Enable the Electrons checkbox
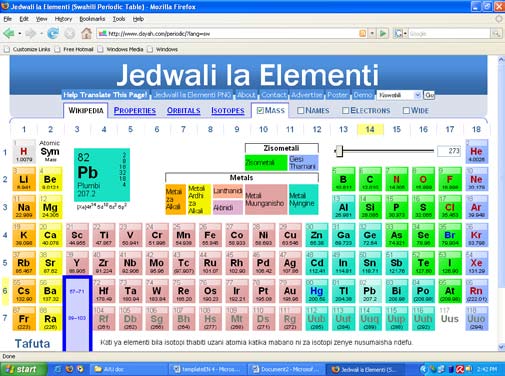 coord(345,110)
